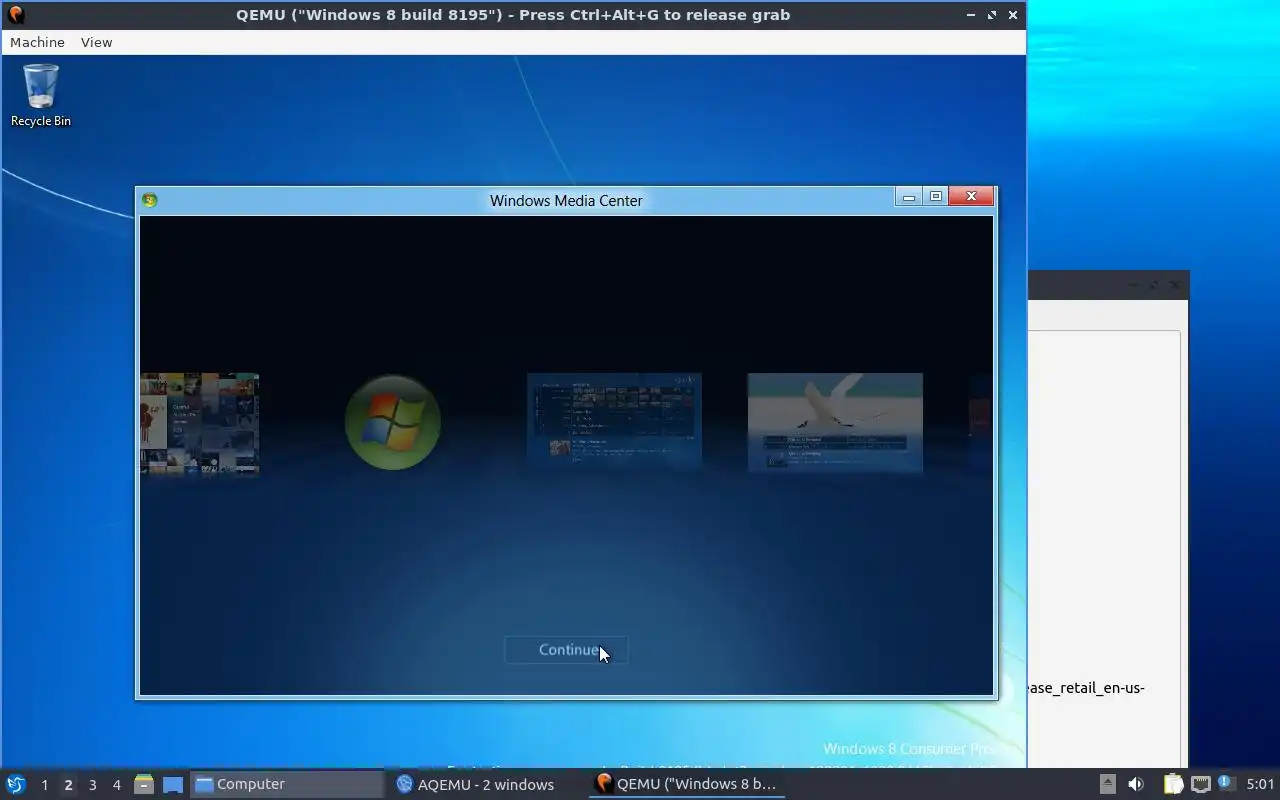Screen dimensions: 1280x800
Task: Minimize the outer QEMU window
Action: (x=971, y=15)
